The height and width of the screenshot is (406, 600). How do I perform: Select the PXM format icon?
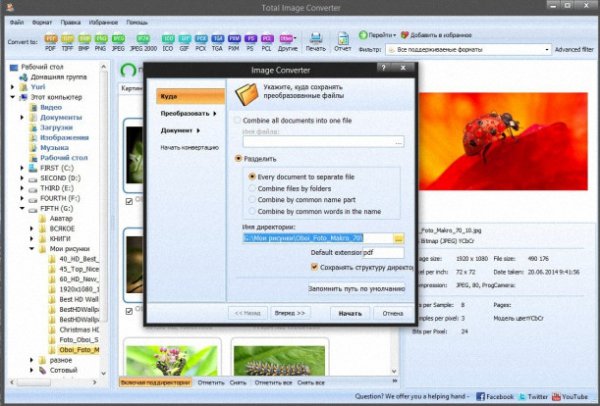pyautogui.click(x=234, y=42)
